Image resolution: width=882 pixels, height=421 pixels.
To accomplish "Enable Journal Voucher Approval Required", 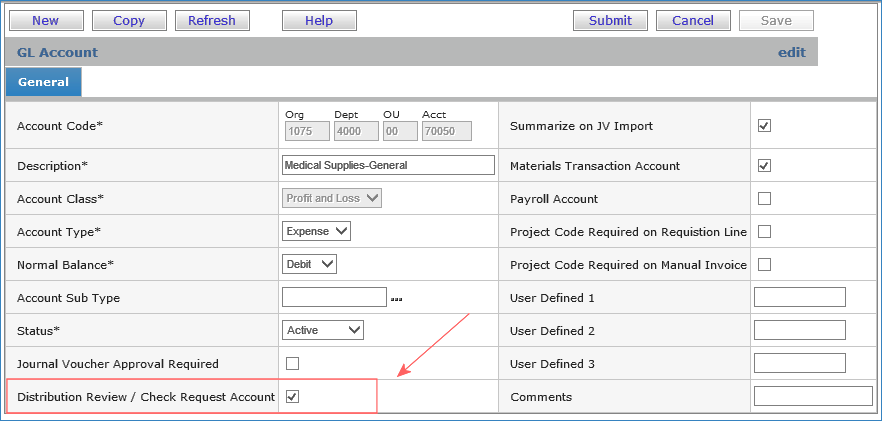I will 292,363.
